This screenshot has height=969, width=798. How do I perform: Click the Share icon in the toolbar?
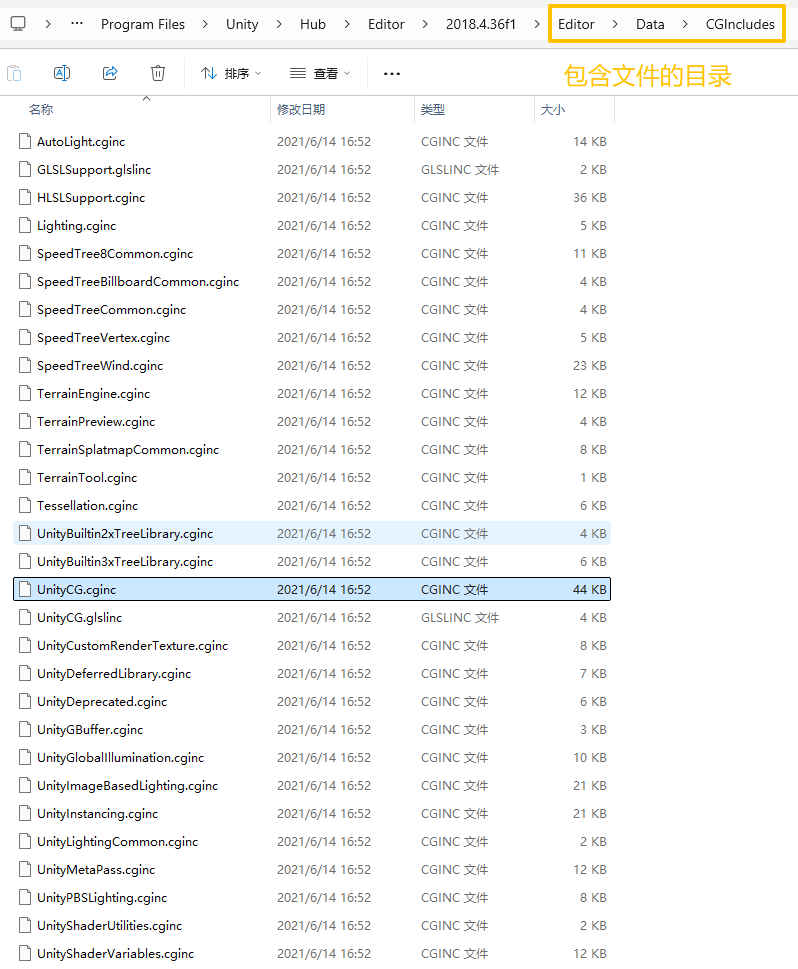pyautogui.click(x=110, y=74)
